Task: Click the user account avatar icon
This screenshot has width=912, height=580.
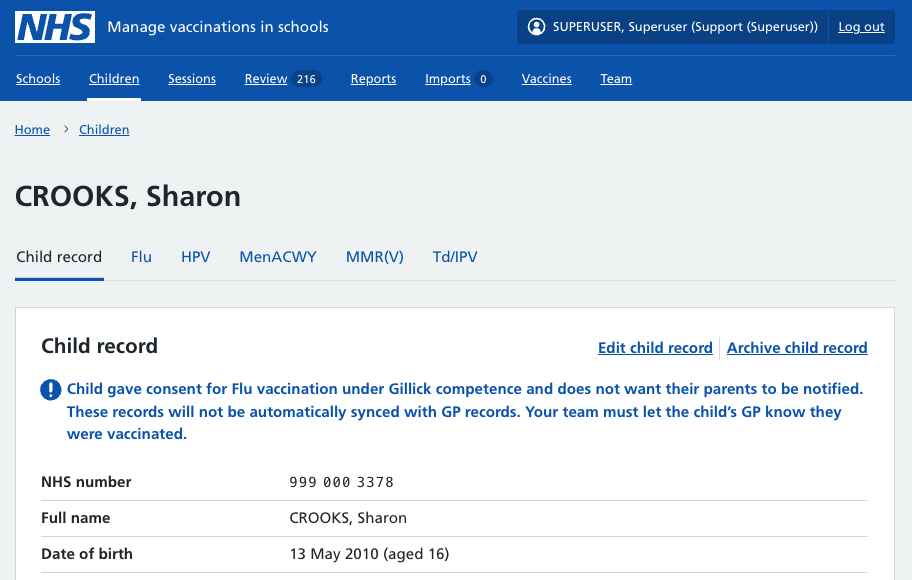Action: click(x=536, y=27)
